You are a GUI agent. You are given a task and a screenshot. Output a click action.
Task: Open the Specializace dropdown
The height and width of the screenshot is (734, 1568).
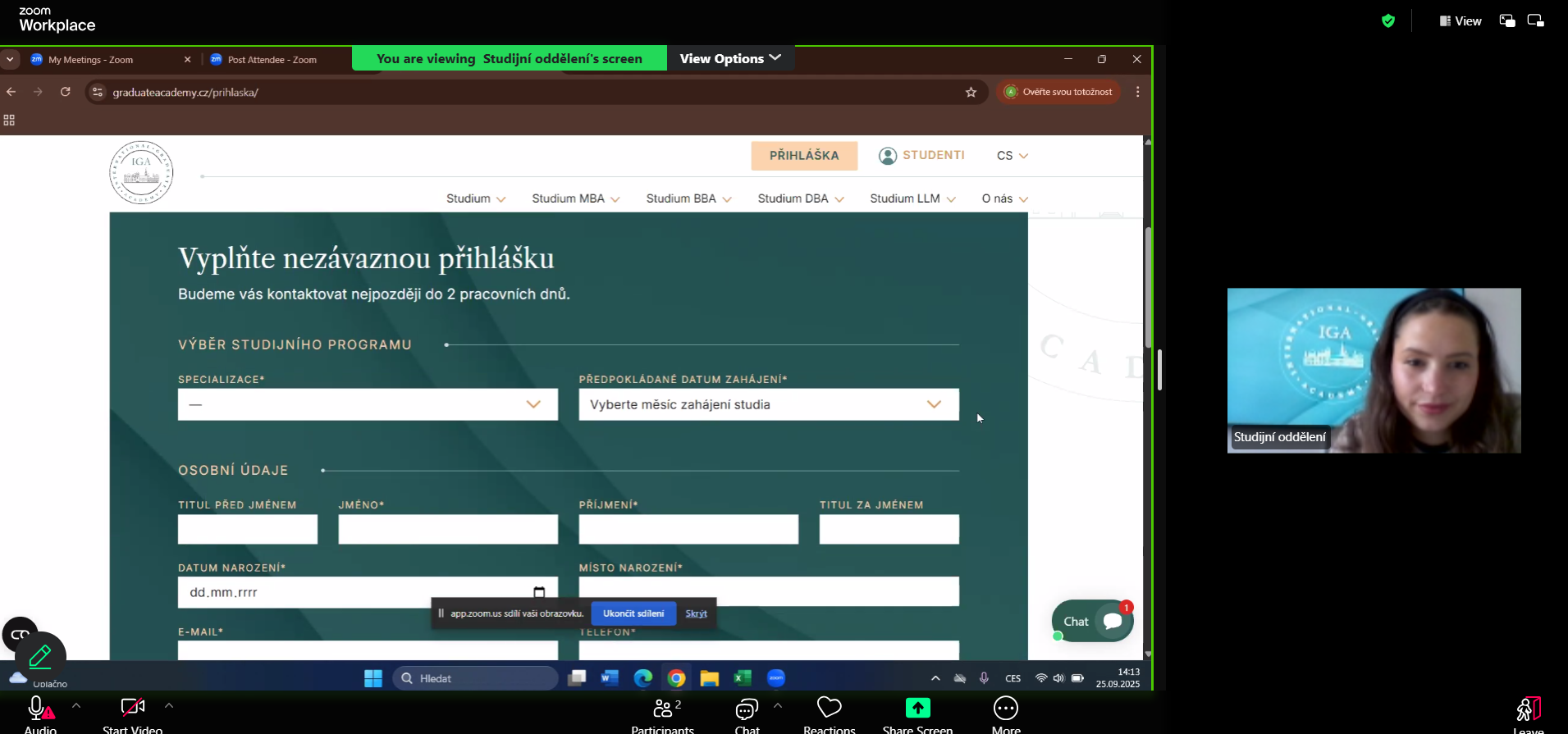pyautogui.click(x=367, y=404)
